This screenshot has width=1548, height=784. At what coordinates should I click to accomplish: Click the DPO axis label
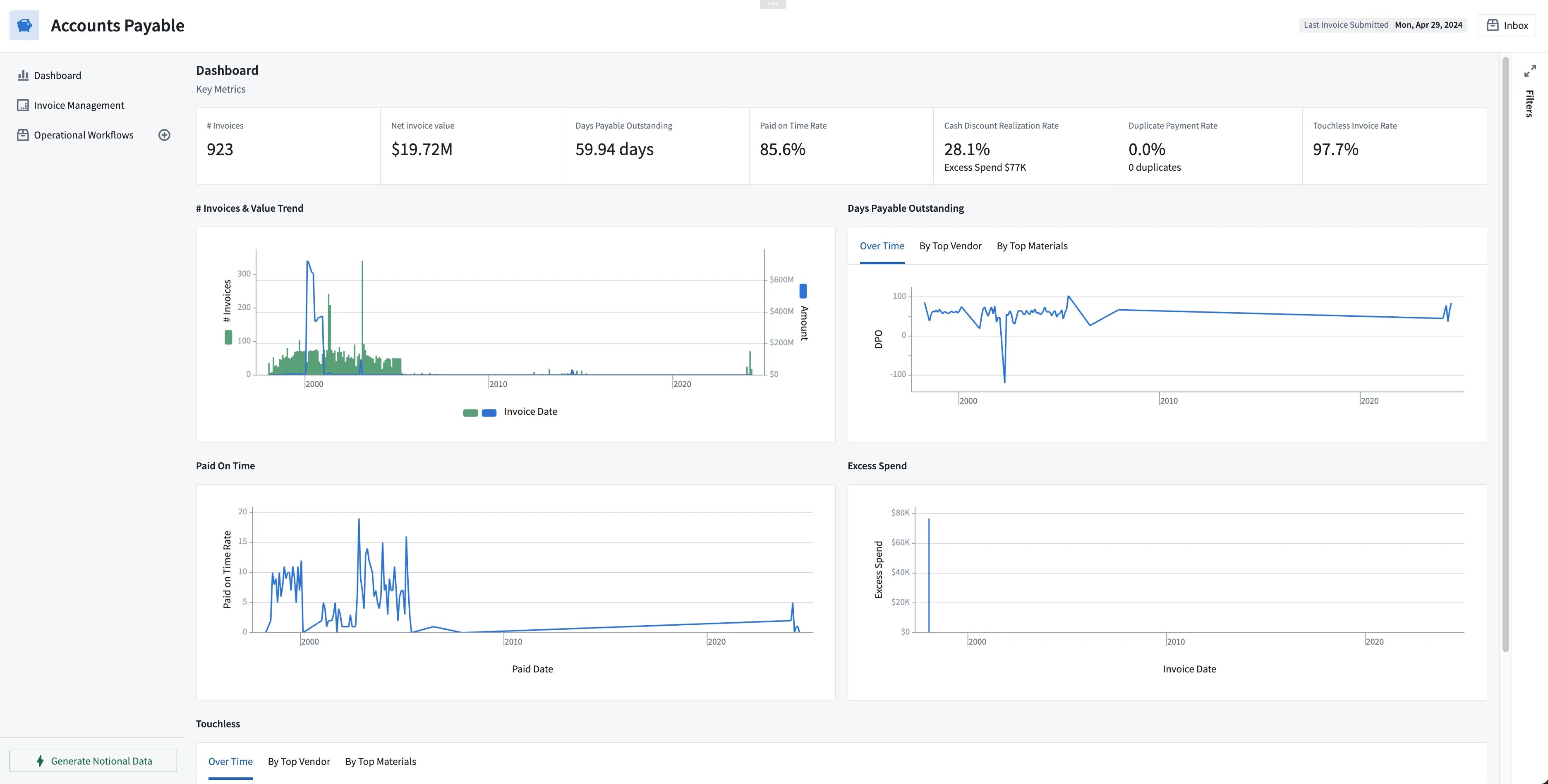pyautogui.click(x=879, y=339)
